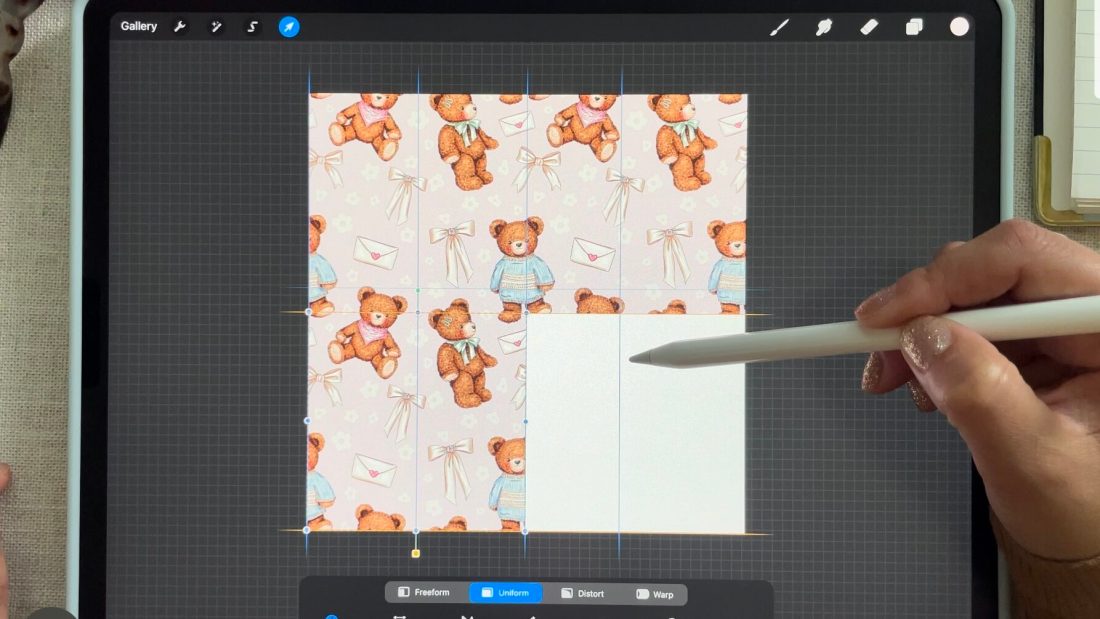Tap the bottom-edge middle transform handle
This screenshot has height=619, width=1100.
[416, 531]
